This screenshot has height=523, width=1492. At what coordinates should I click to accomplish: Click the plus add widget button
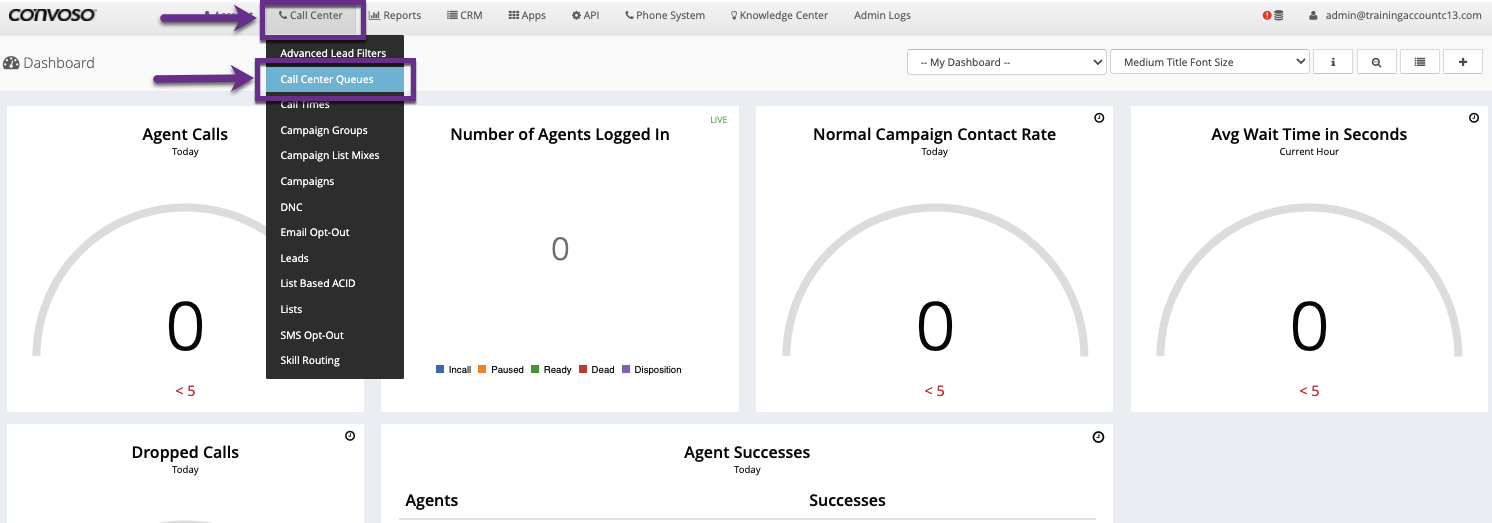(x=1463, y=62)
